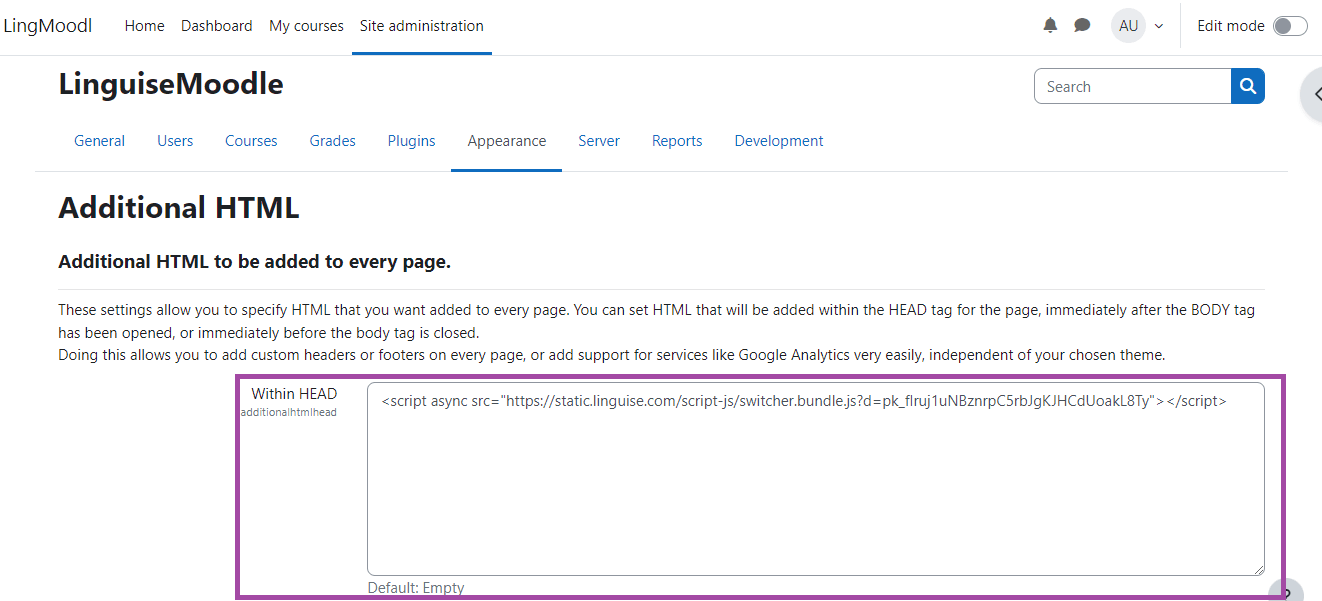
Task: Click the Additional HTML page heading
Action: [179, 208]
